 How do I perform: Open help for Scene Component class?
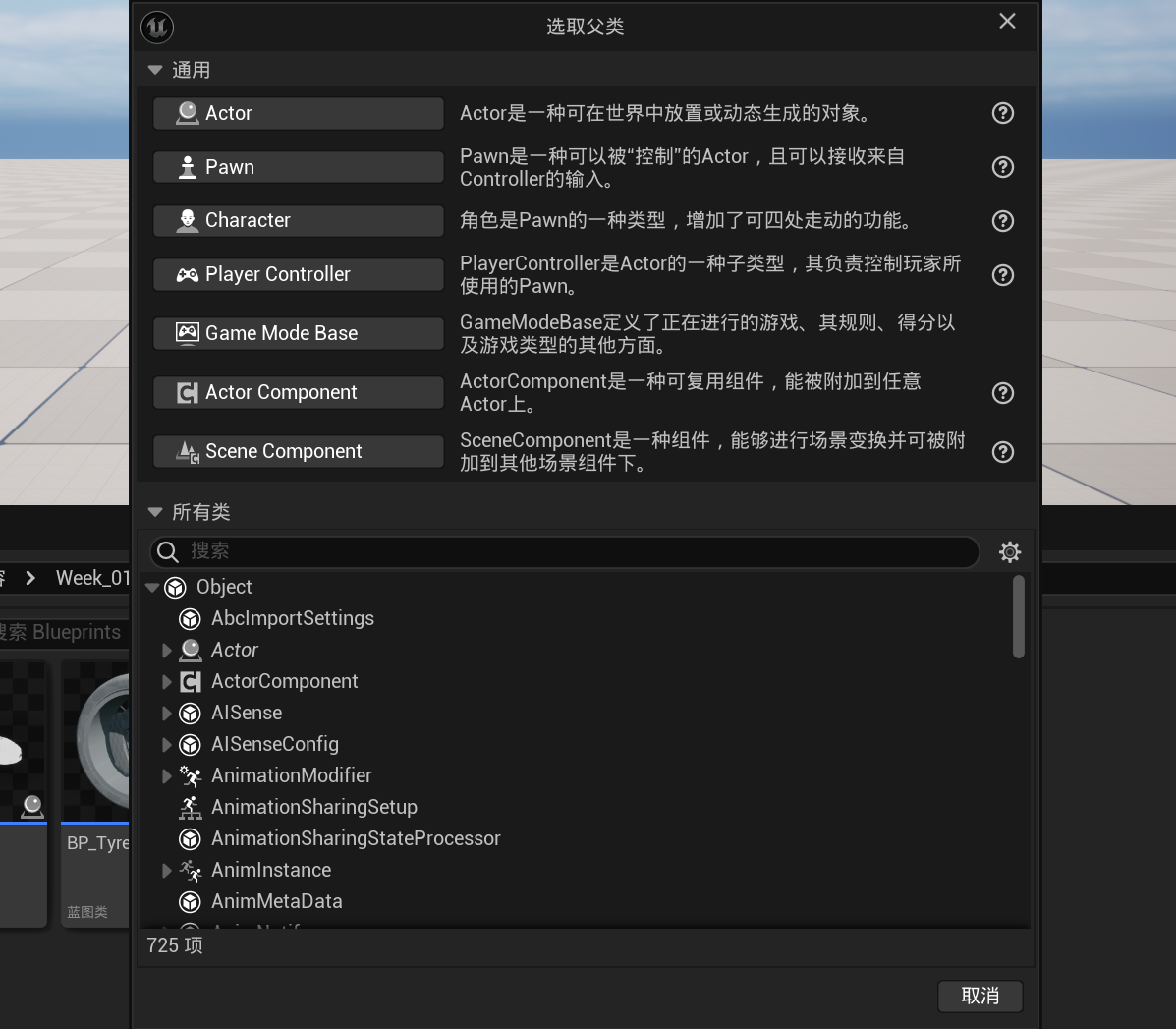pyautogui.click(x=1003, y=452)
